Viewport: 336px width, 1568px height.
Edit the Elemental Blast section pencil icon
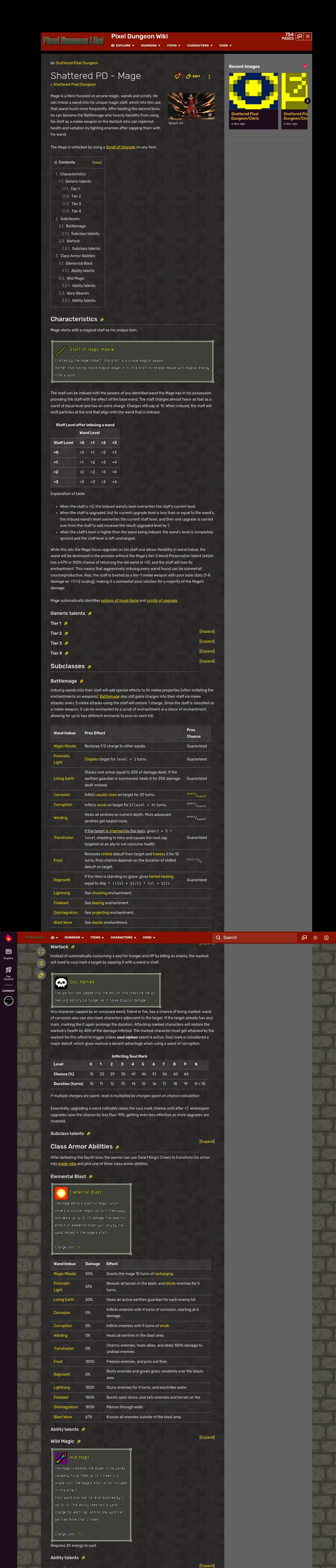tap(90, 1177)
